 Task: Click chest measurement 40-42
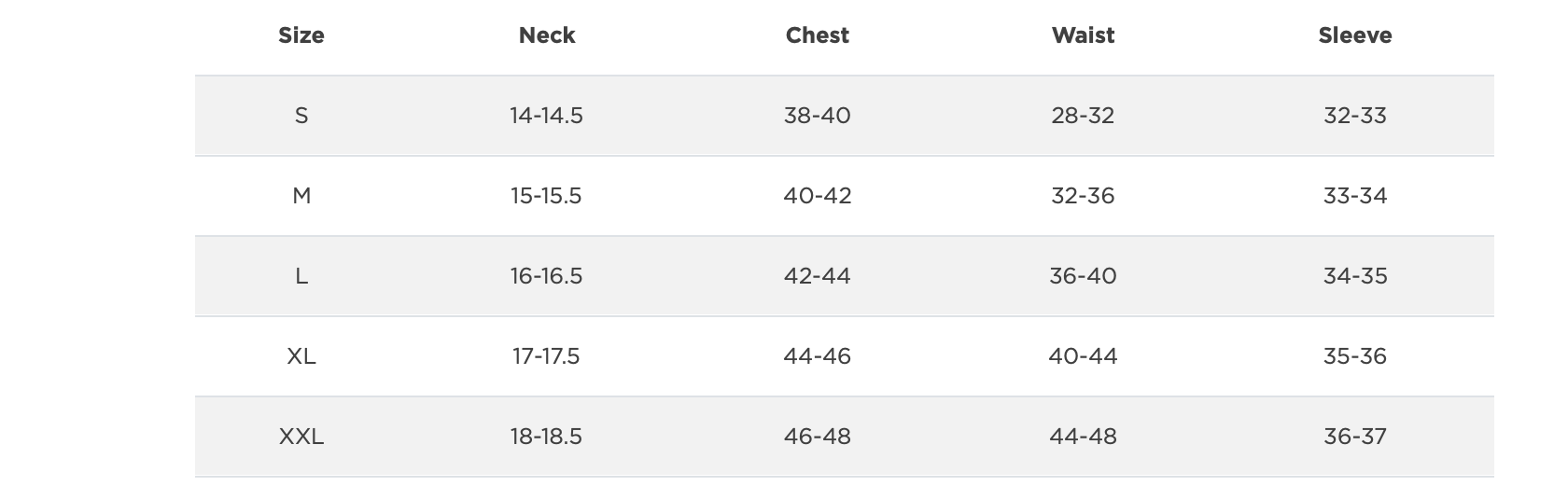[x=818, y=196]
